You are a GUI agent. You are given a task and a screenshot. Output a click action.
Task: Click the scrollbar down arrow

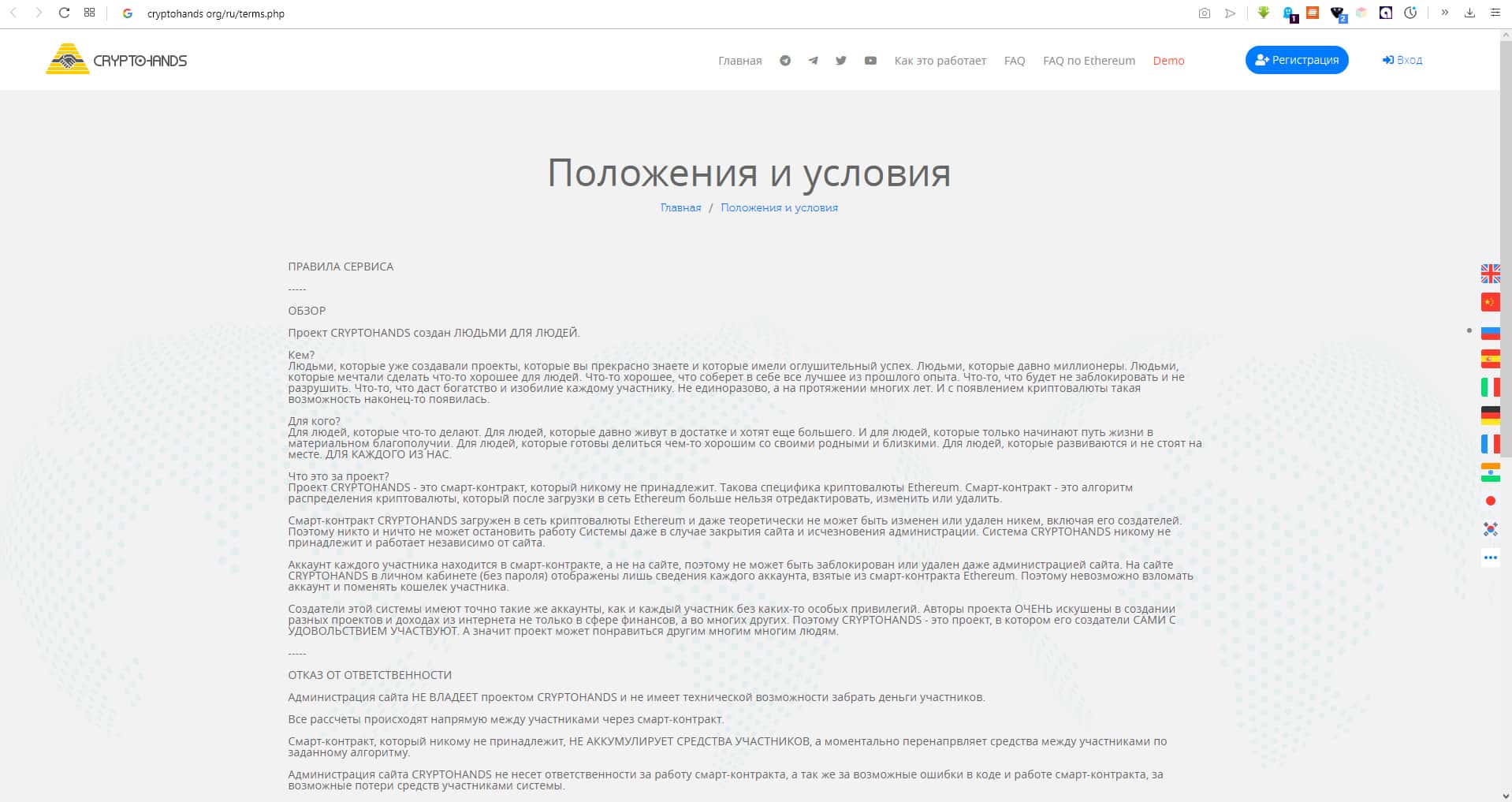tap(1506, 795)
